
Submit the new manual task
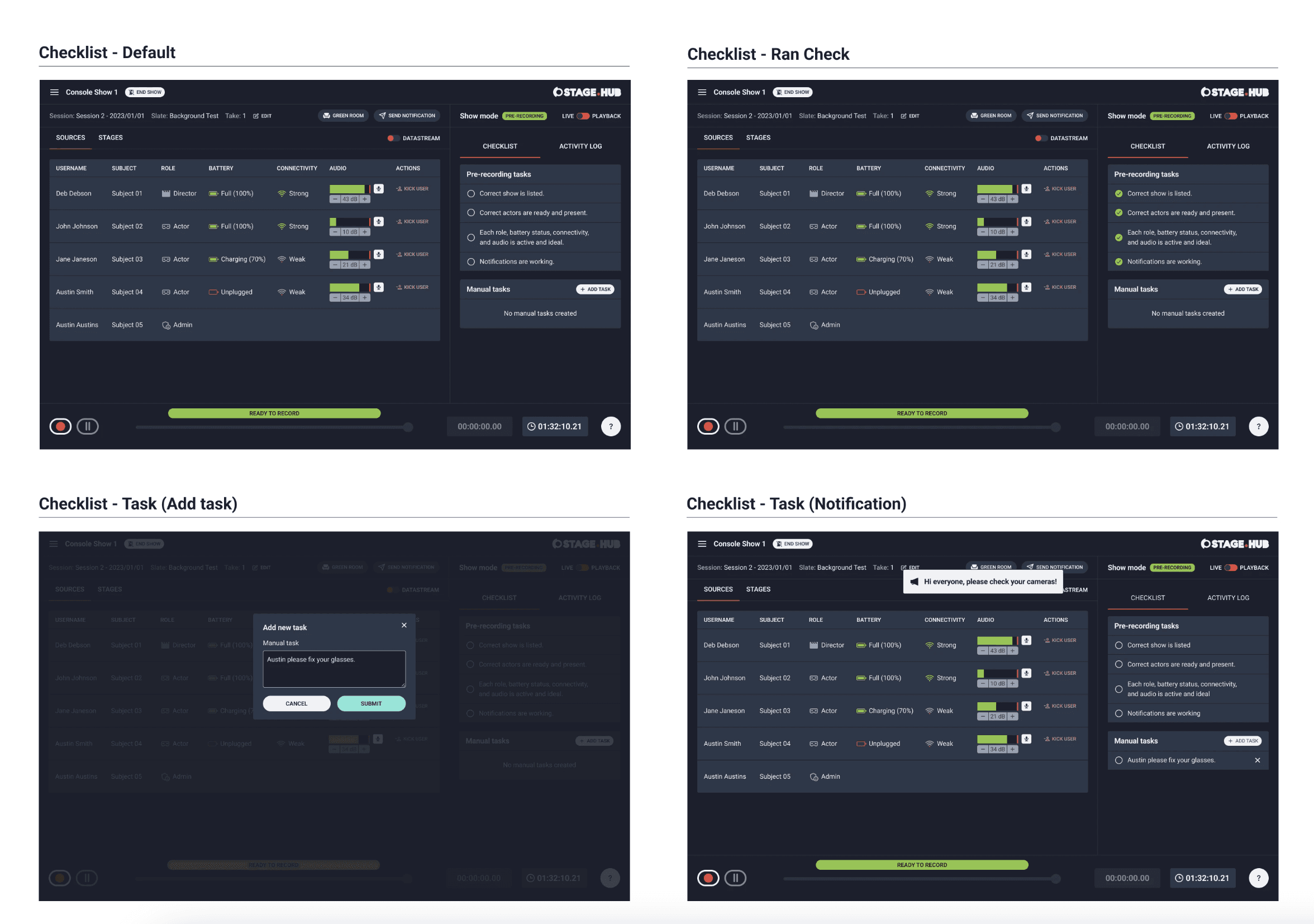point(372,704)
